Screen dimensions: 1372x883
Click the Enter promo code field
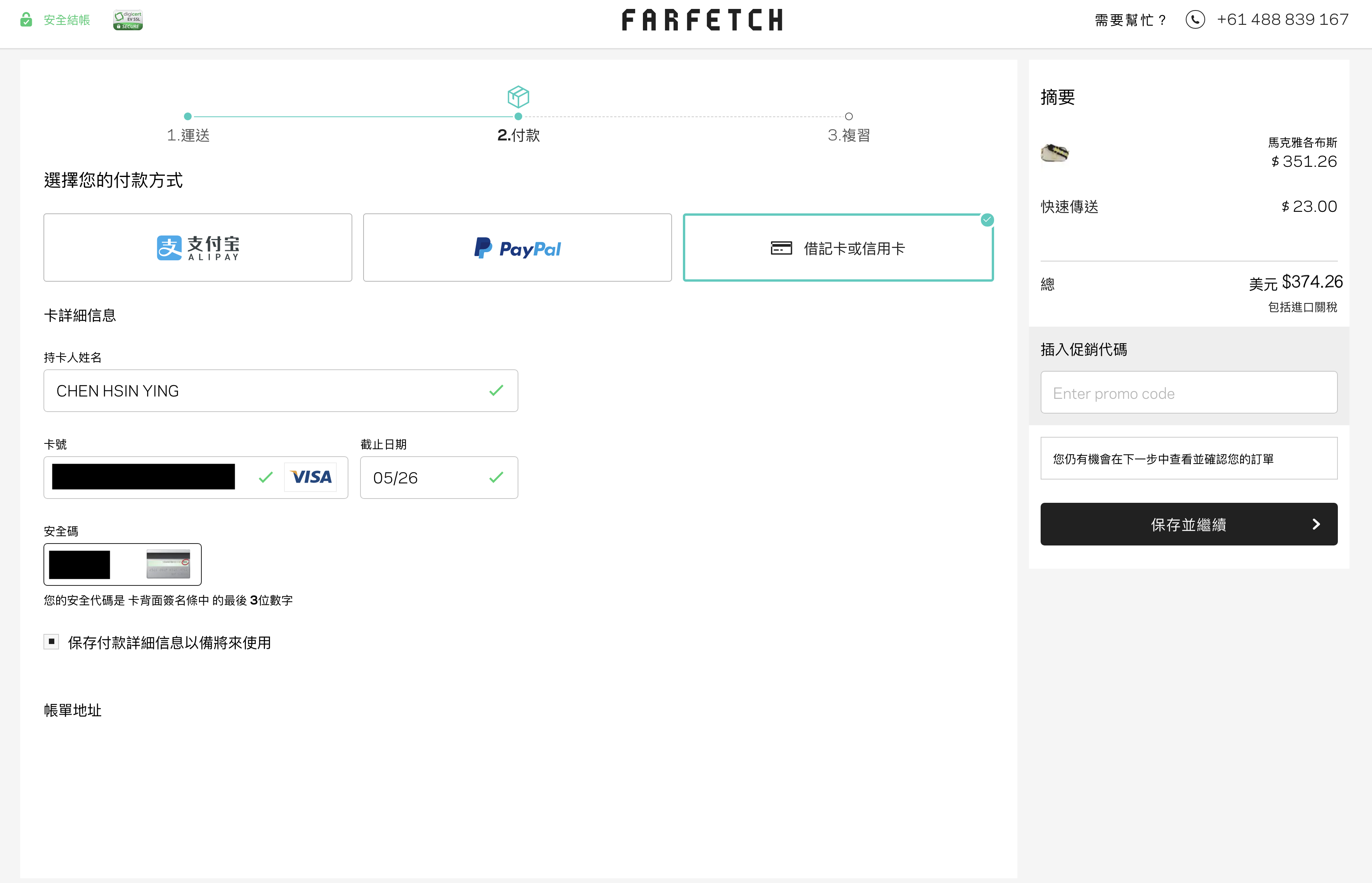click(1188, 392)
